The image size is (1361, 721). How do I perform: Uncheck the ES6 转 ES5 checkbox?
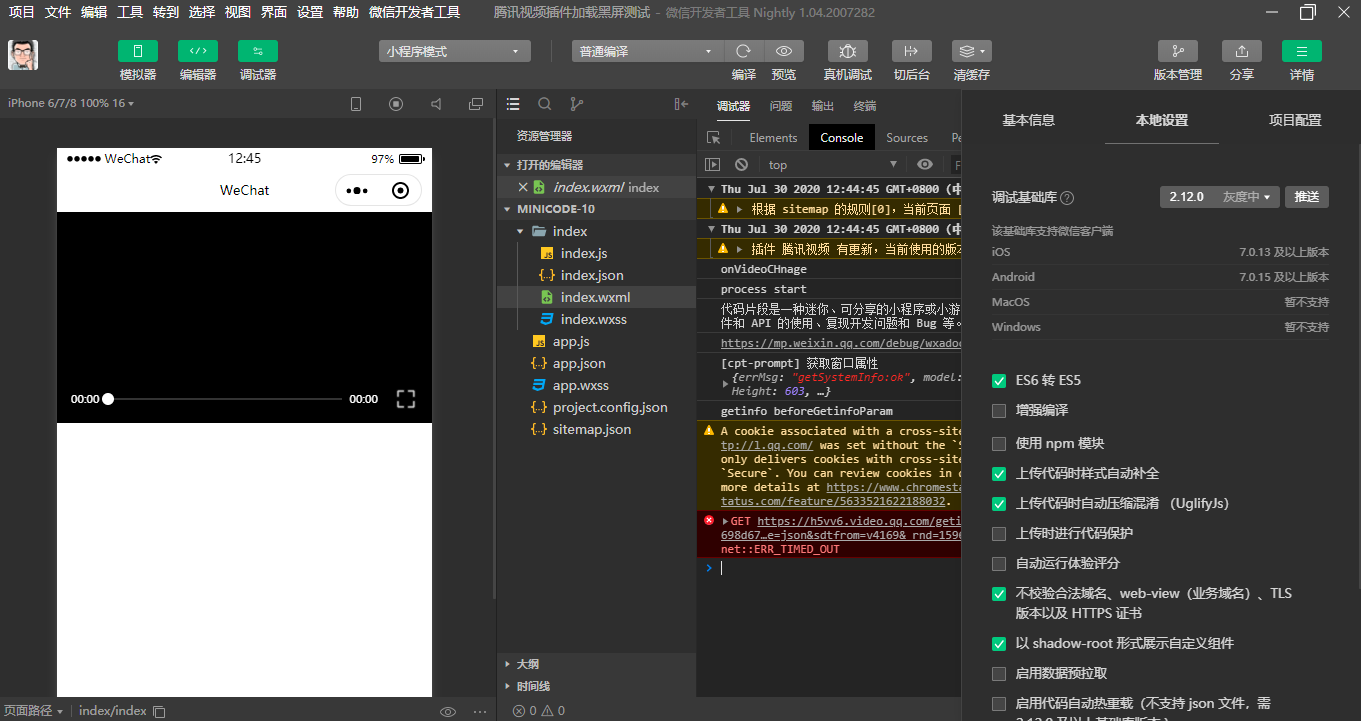click(999, 381)
